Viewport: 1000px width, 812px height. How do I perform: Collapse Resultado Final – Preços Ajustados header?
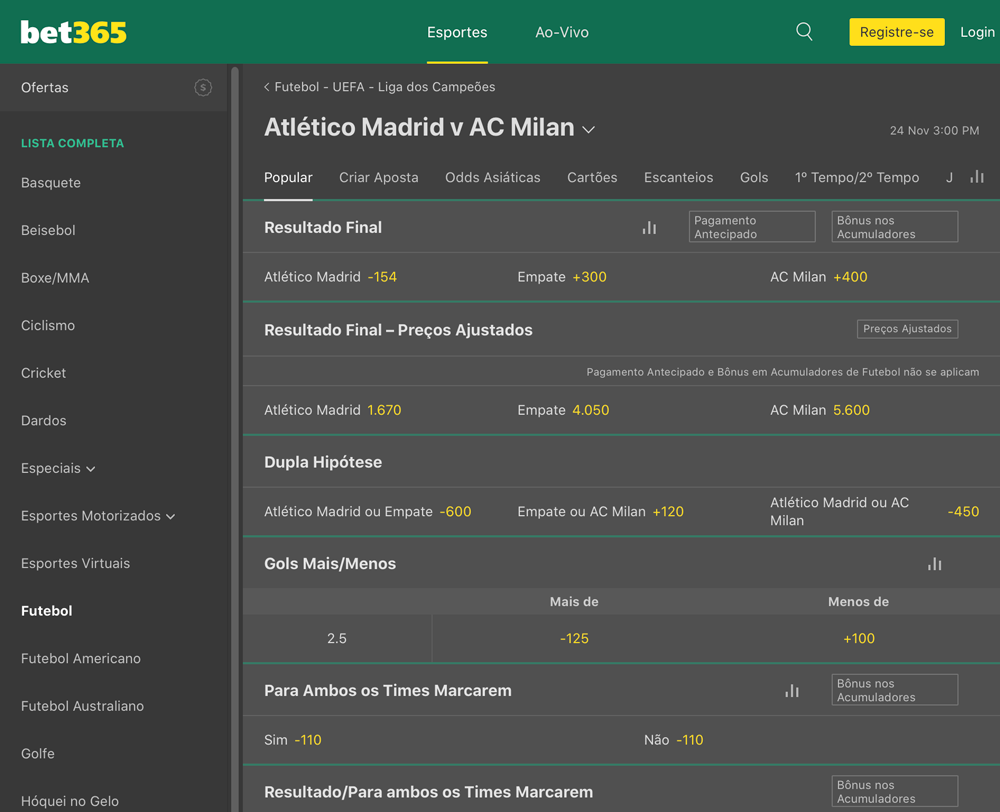398,330
